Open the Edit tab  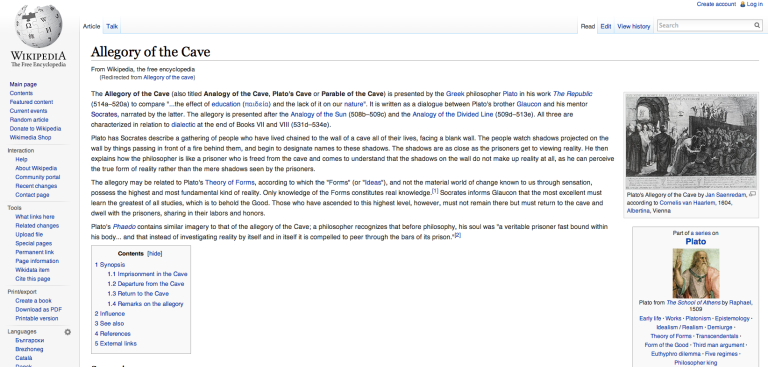tap(606, 26)
